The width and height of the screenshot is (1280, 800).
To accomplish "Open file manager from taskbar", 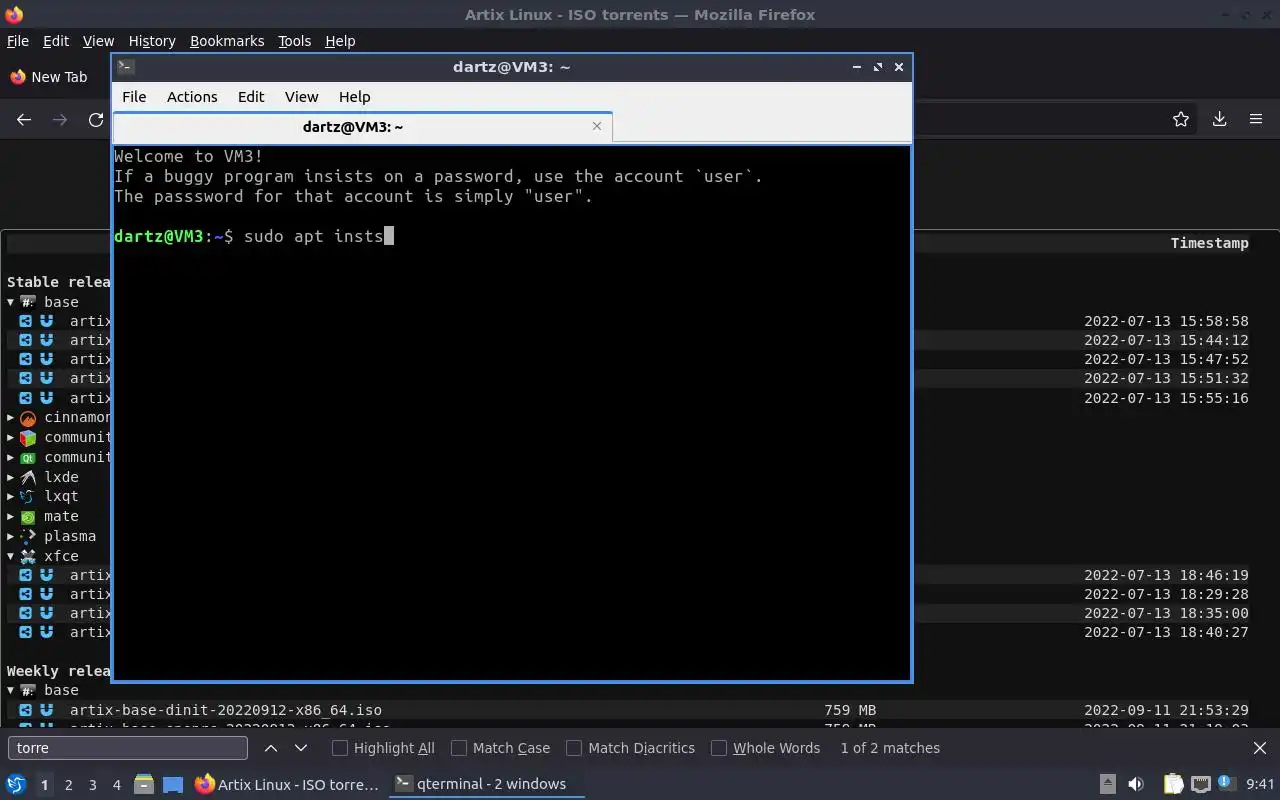I will (x=144, y=784).
